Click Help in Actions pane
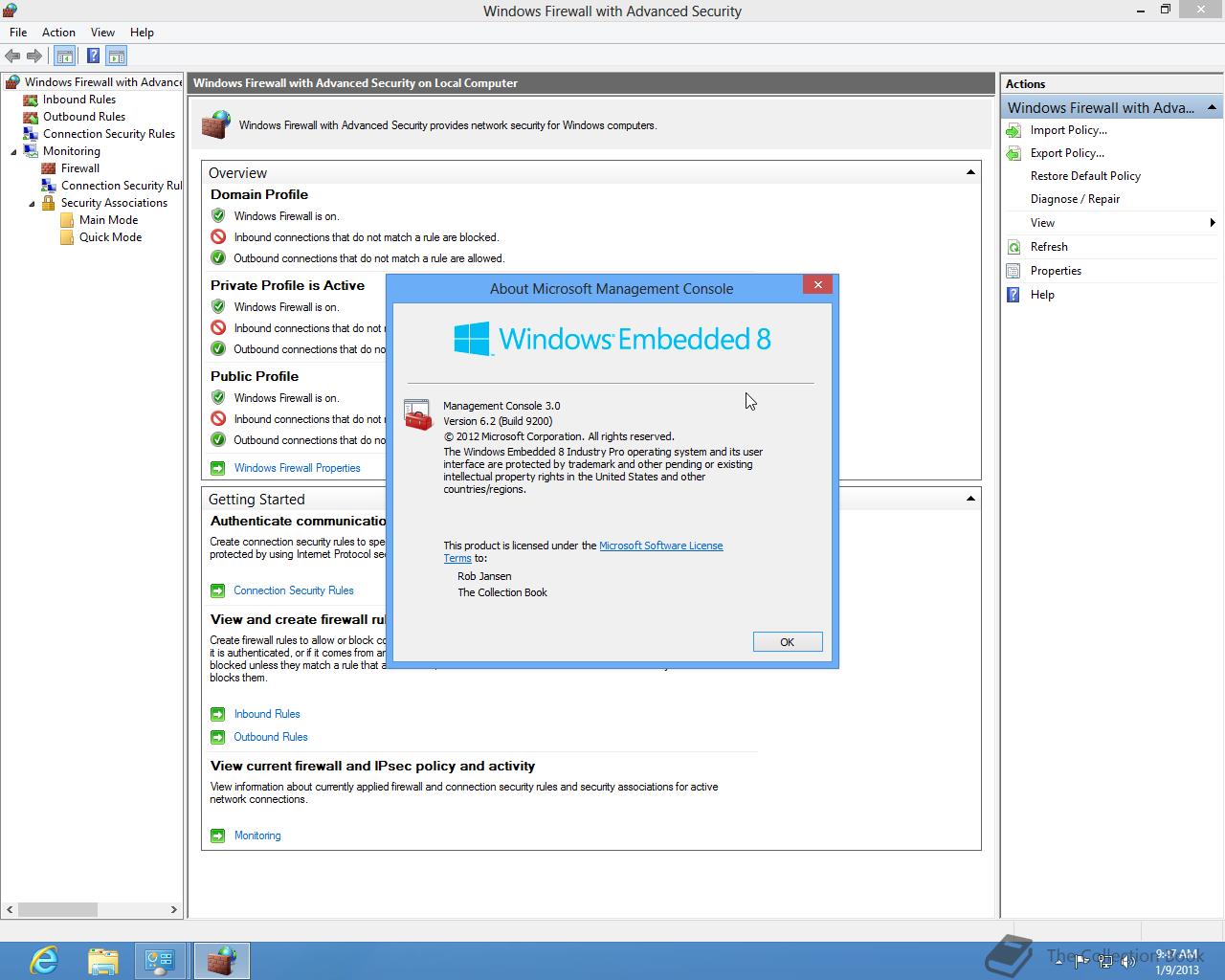 point(1042,295)
